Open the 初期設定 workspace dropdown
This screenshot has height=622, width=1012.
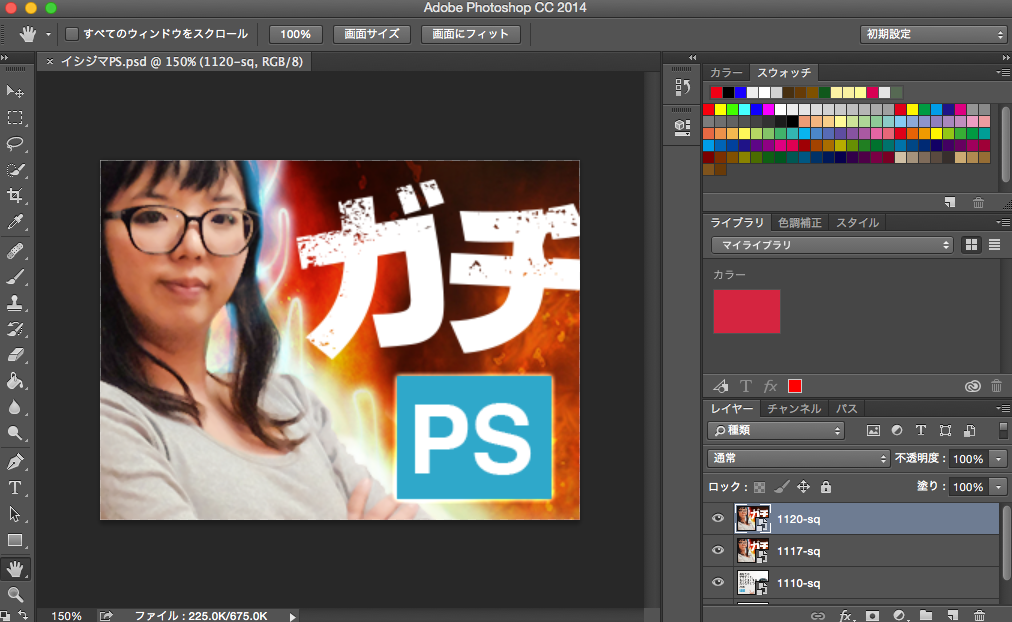[932, 34]
